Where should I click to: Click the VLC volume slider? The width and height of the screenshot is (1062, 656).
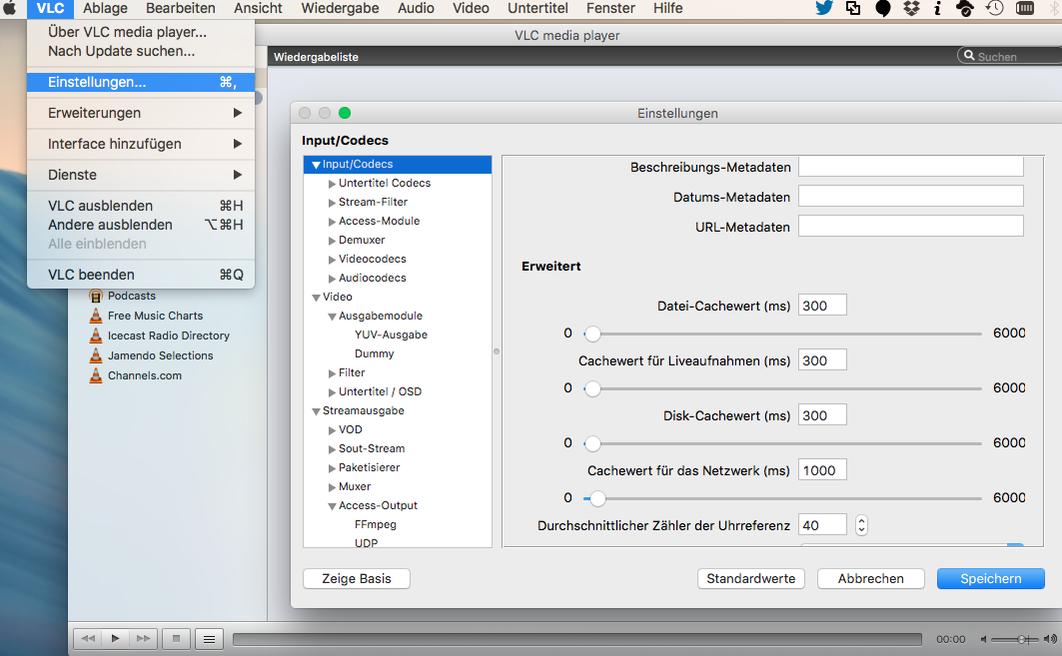pyautogui.click(x=1015, y=639)
